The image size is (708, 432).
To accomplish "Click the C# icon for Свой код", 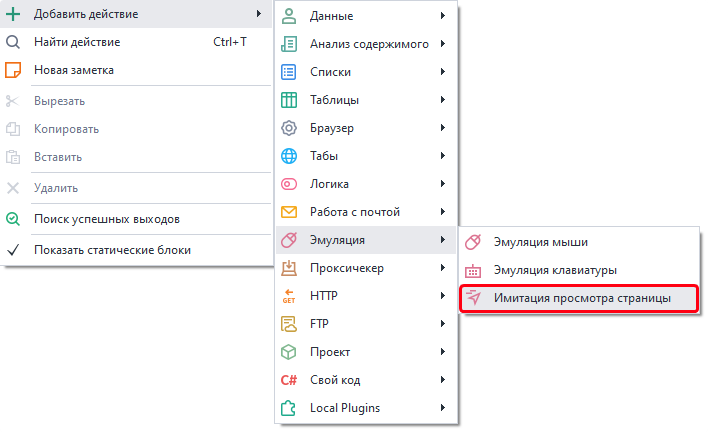I will [289, 380].
